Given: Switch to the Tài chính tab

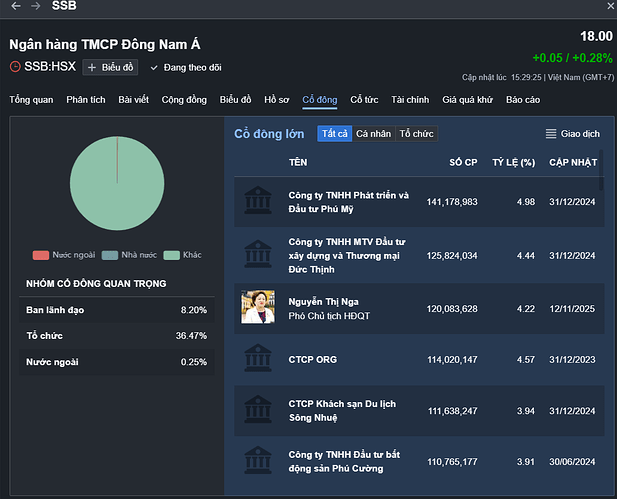Looking at the screenshot, I should [410, 100].
